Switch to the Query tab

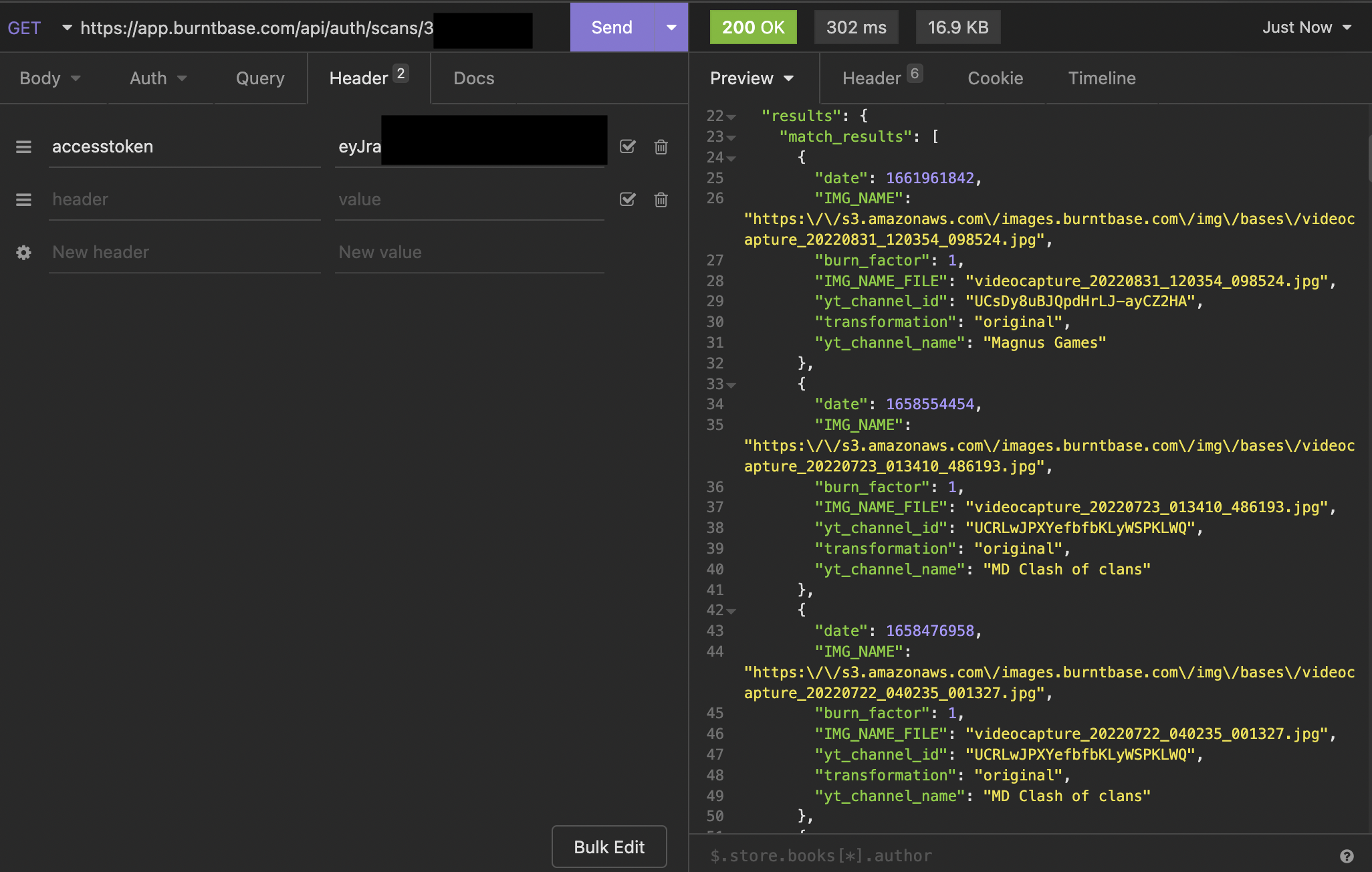260,79
